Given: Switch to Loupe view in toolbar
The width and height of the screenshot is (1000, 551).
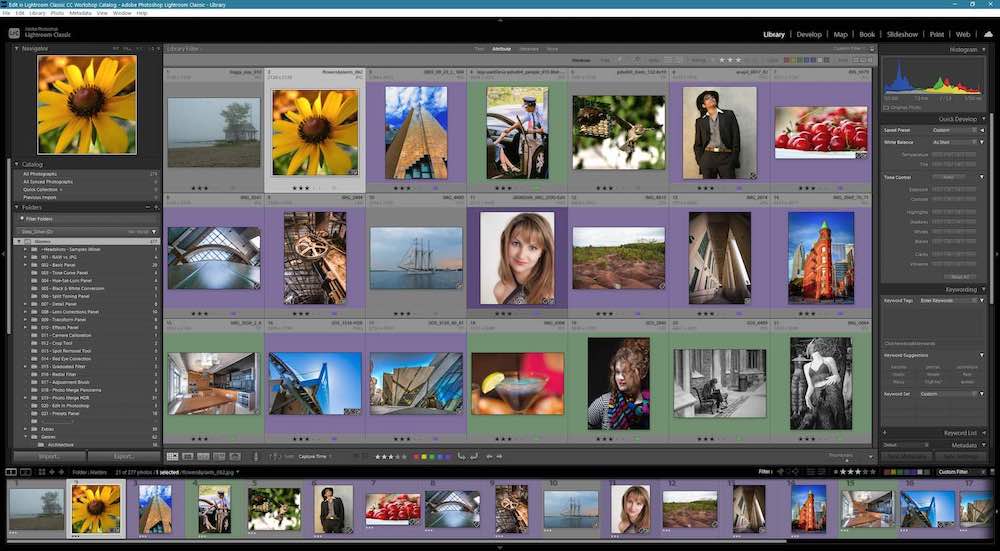Looking at the screenshot, I should 188,457.
